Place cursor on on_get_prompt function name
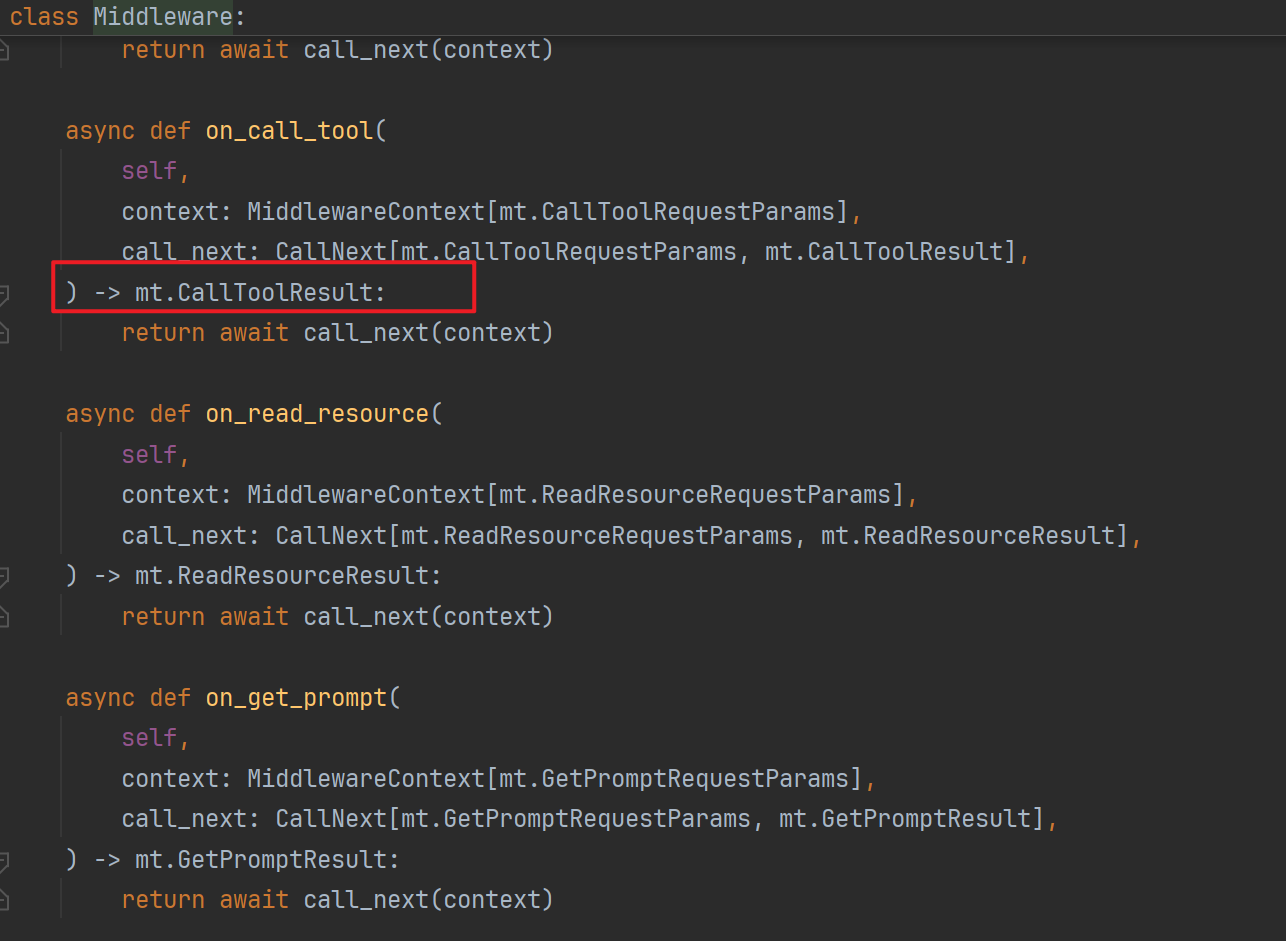The image size is (1286, 941). click(296, 698)
